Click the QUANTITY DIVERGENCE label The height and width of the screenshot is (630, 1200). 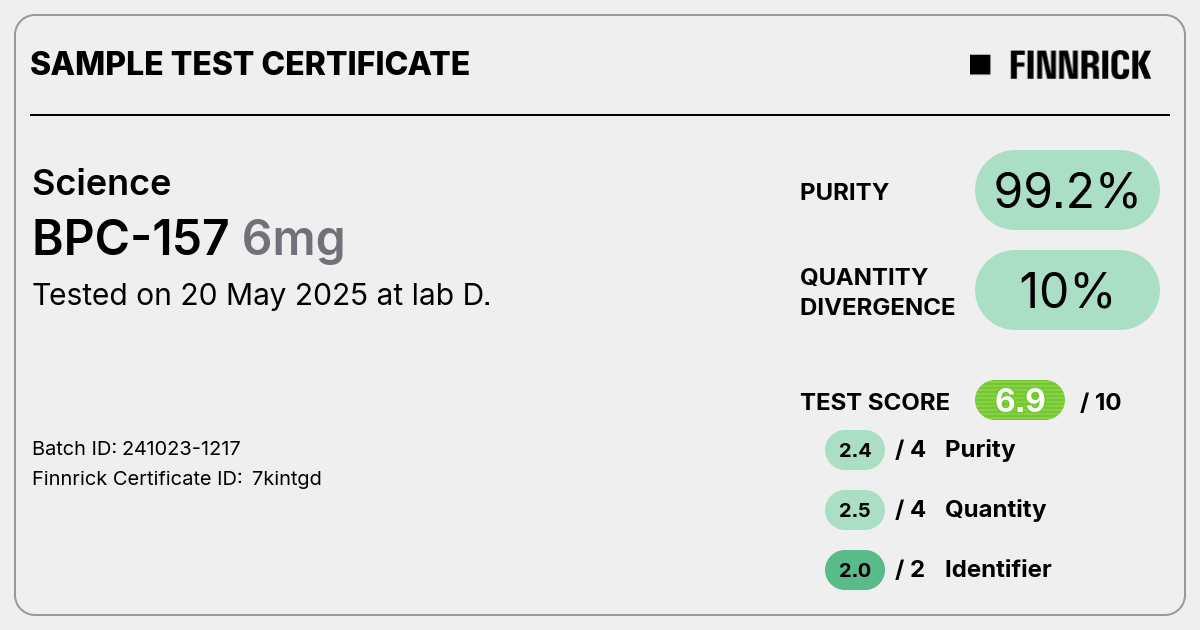[x=877, y=291]
